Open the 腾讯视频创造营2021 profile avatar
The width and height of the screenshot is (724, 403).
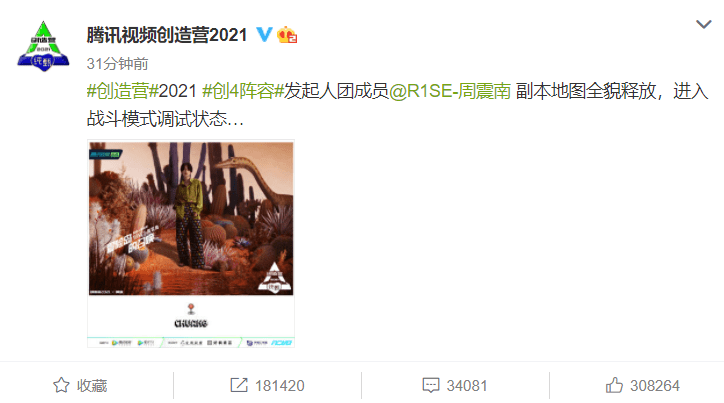43,46
